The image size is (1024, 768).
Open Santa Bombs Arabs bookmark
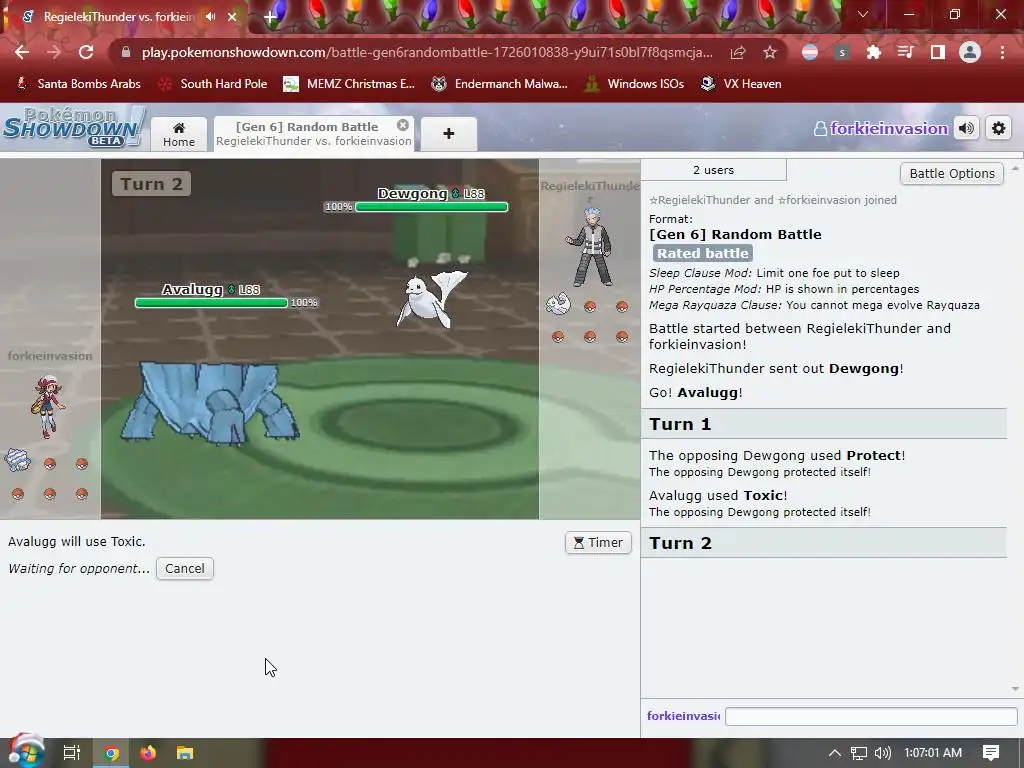[x=78, y=84]
